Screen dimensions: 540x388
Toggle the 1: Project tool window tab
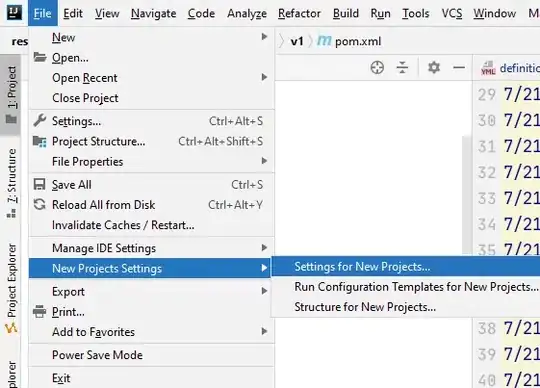pos(11,95)
